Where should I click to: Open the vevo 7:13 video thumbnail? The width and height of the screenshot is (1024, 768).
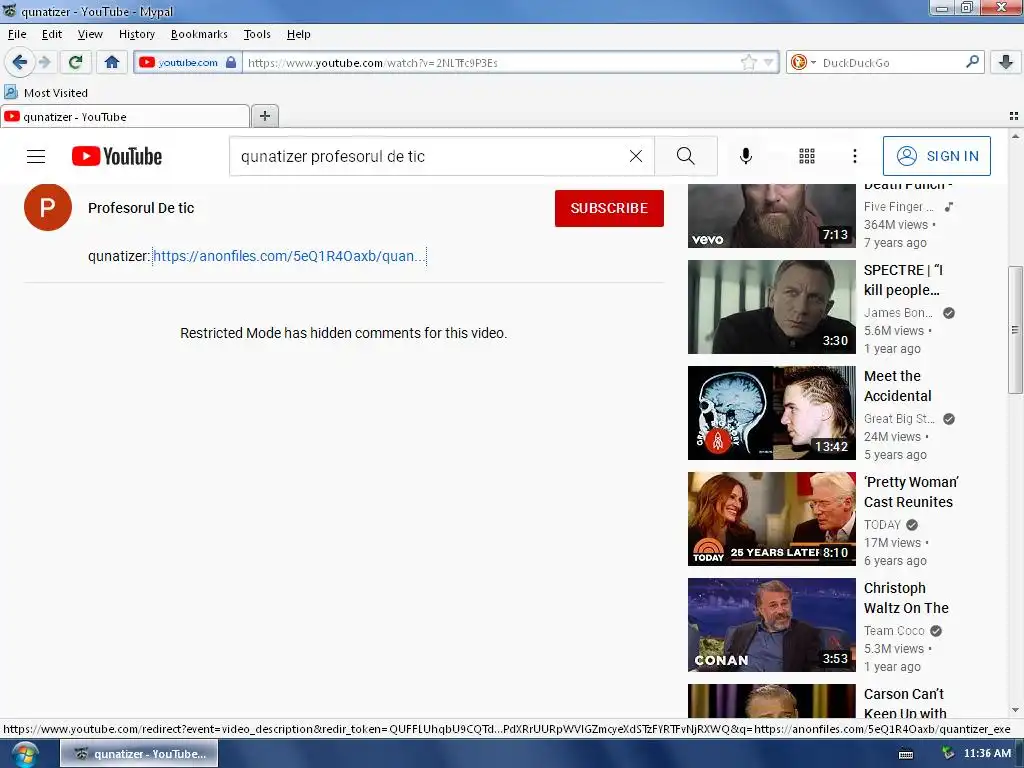[x=771, y=216]
